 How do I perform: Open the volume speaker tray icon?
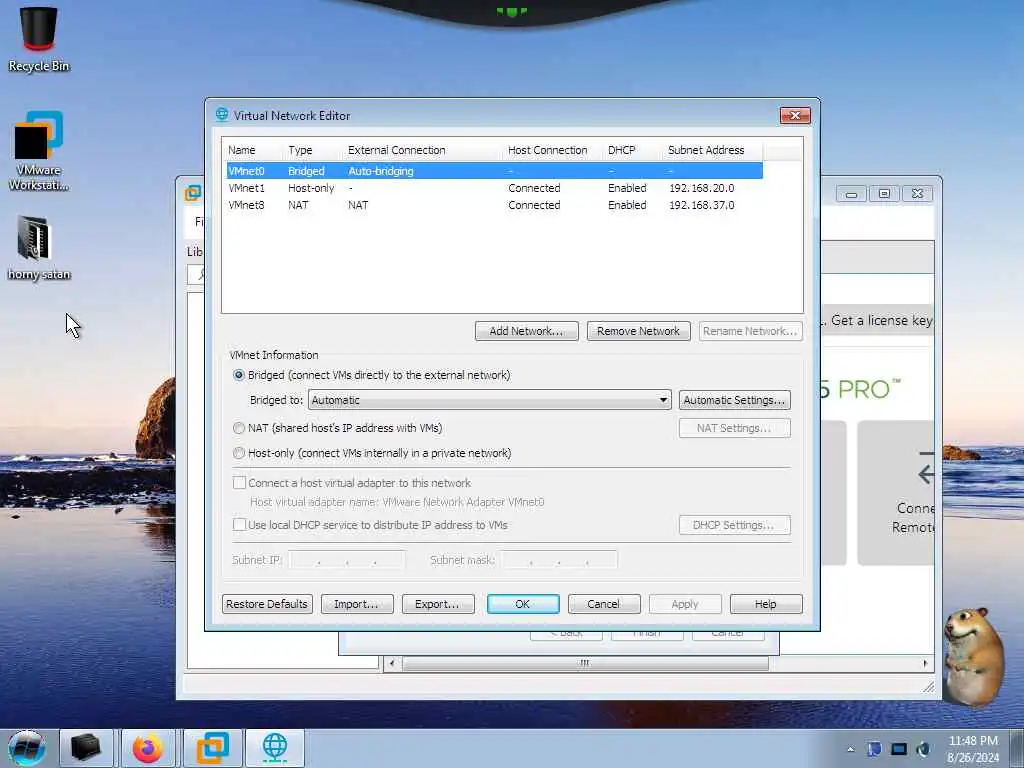pos(923,749)
